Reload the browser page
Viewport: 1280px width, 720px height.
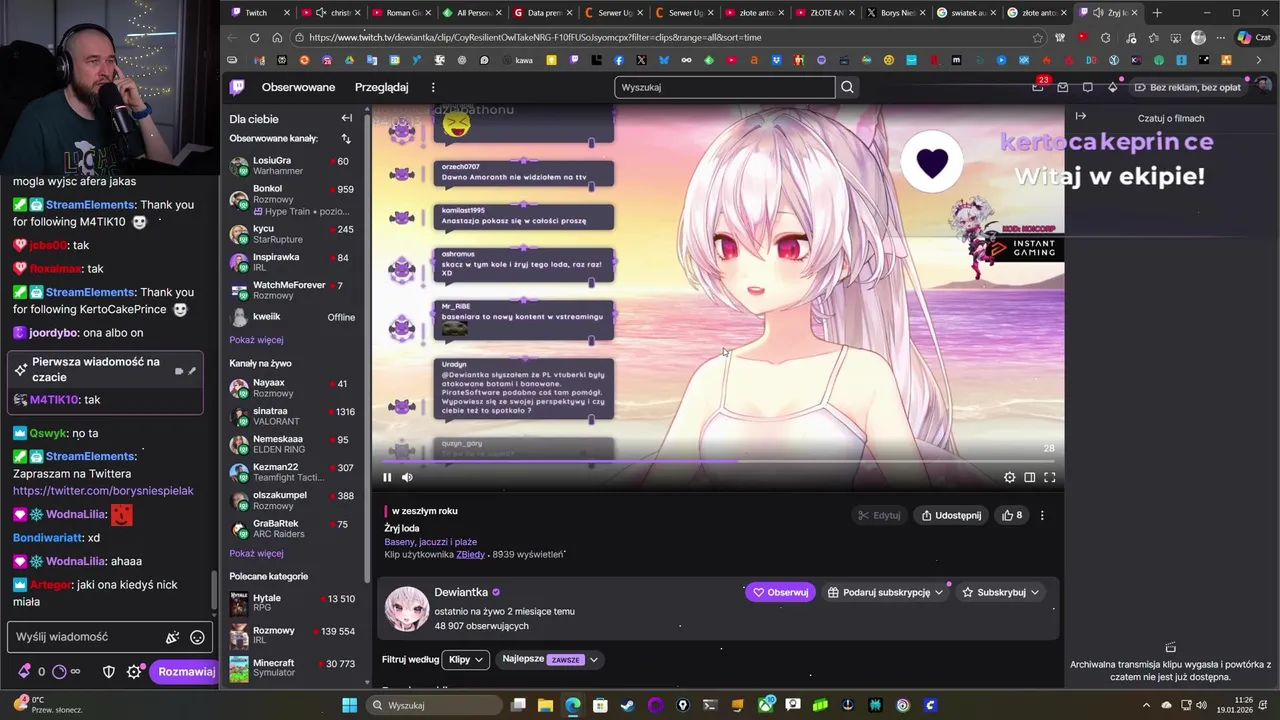click(255, 37)
